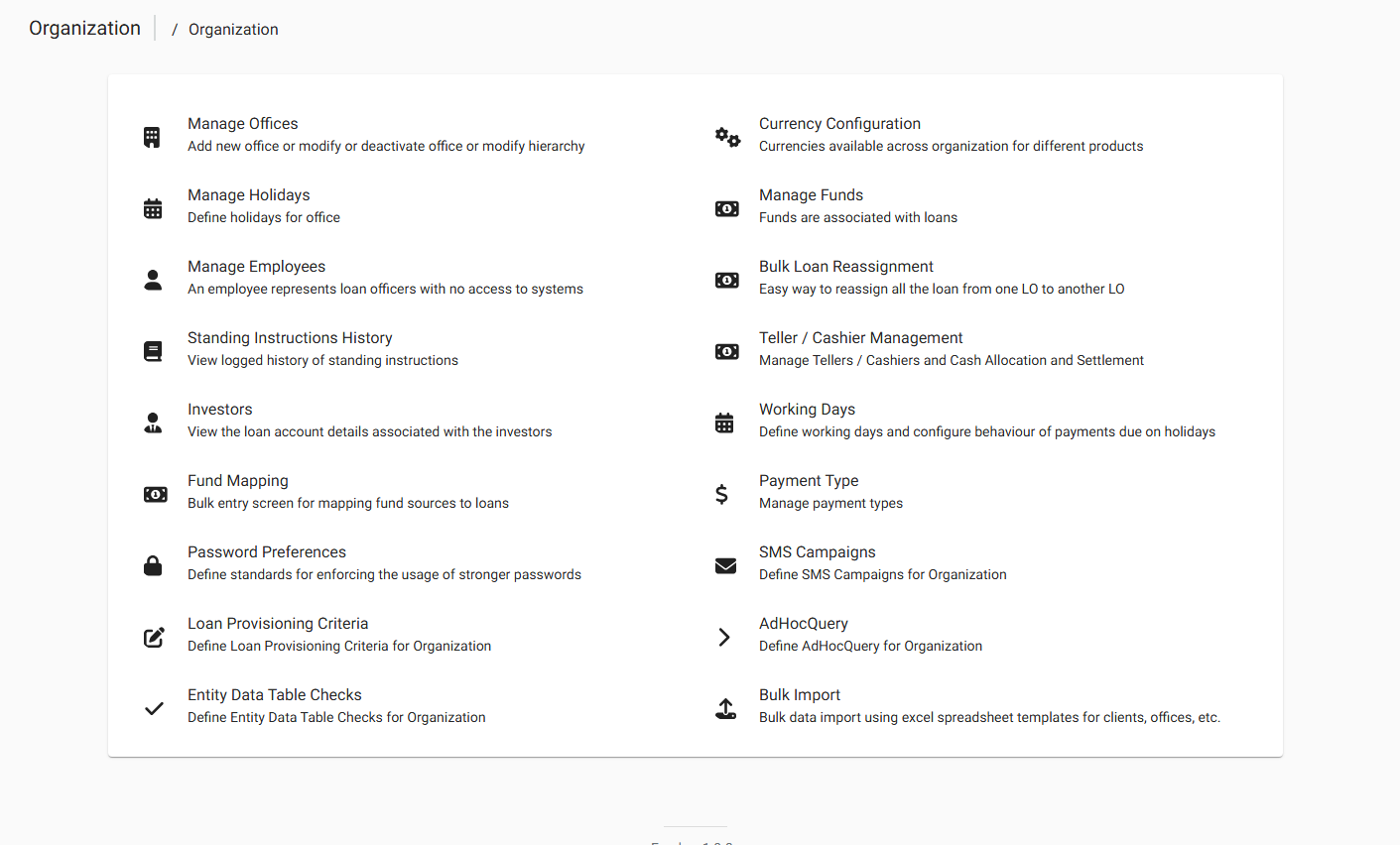
Task: Open Teller / Cashier Management
Action: [x=860, y=337]
